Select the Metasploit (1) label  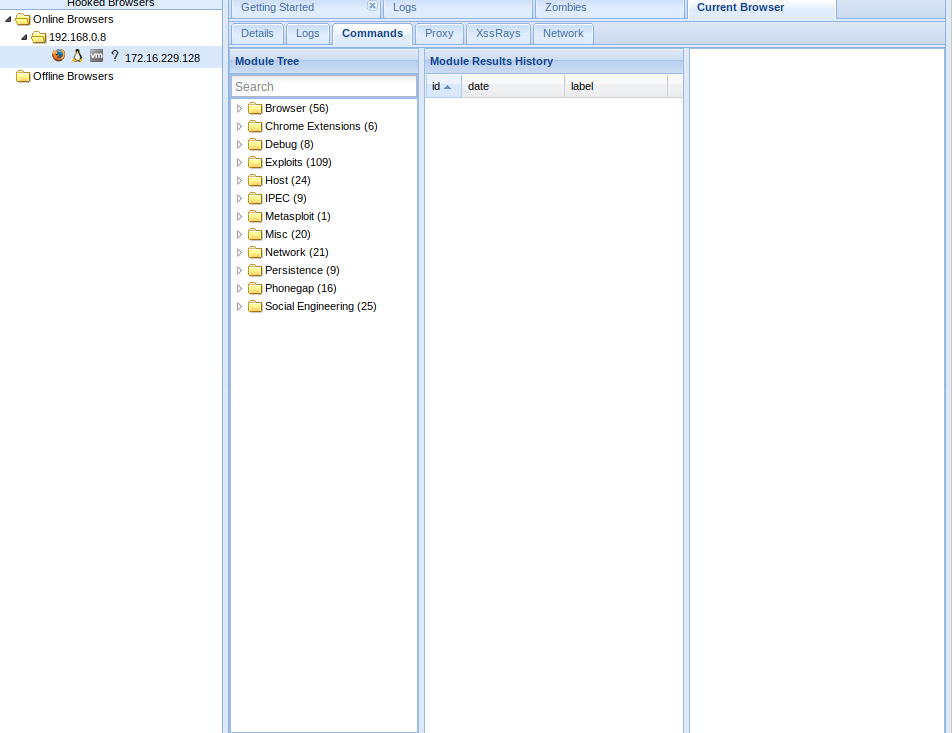pyautogui.click(x=298, y=216)
